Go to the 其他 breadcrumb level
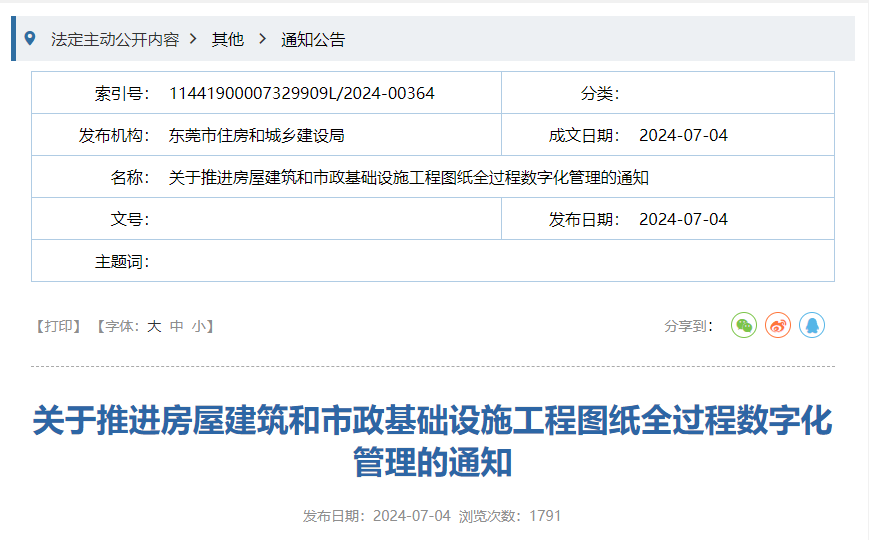 point(227,40)
